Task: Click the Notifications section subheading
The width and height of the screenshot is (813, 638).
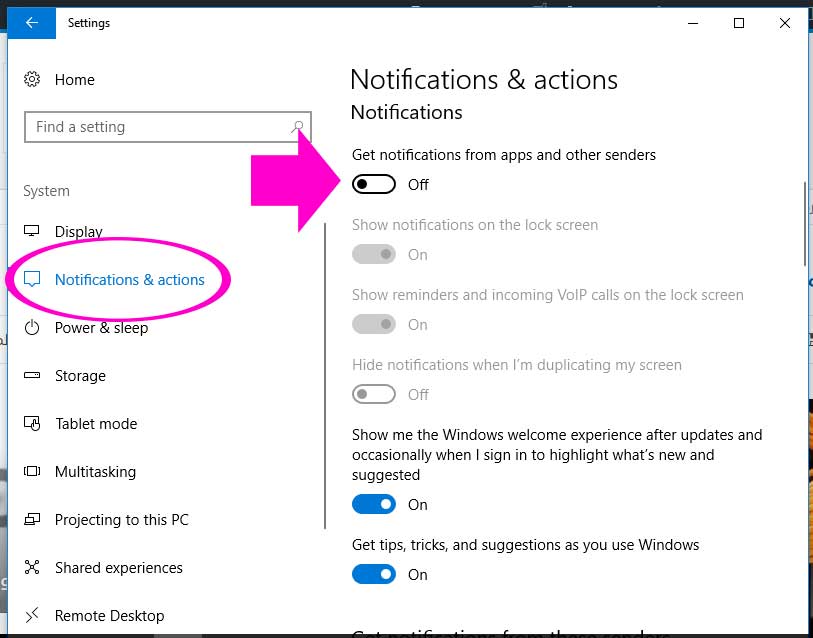Action: point(406,113)
